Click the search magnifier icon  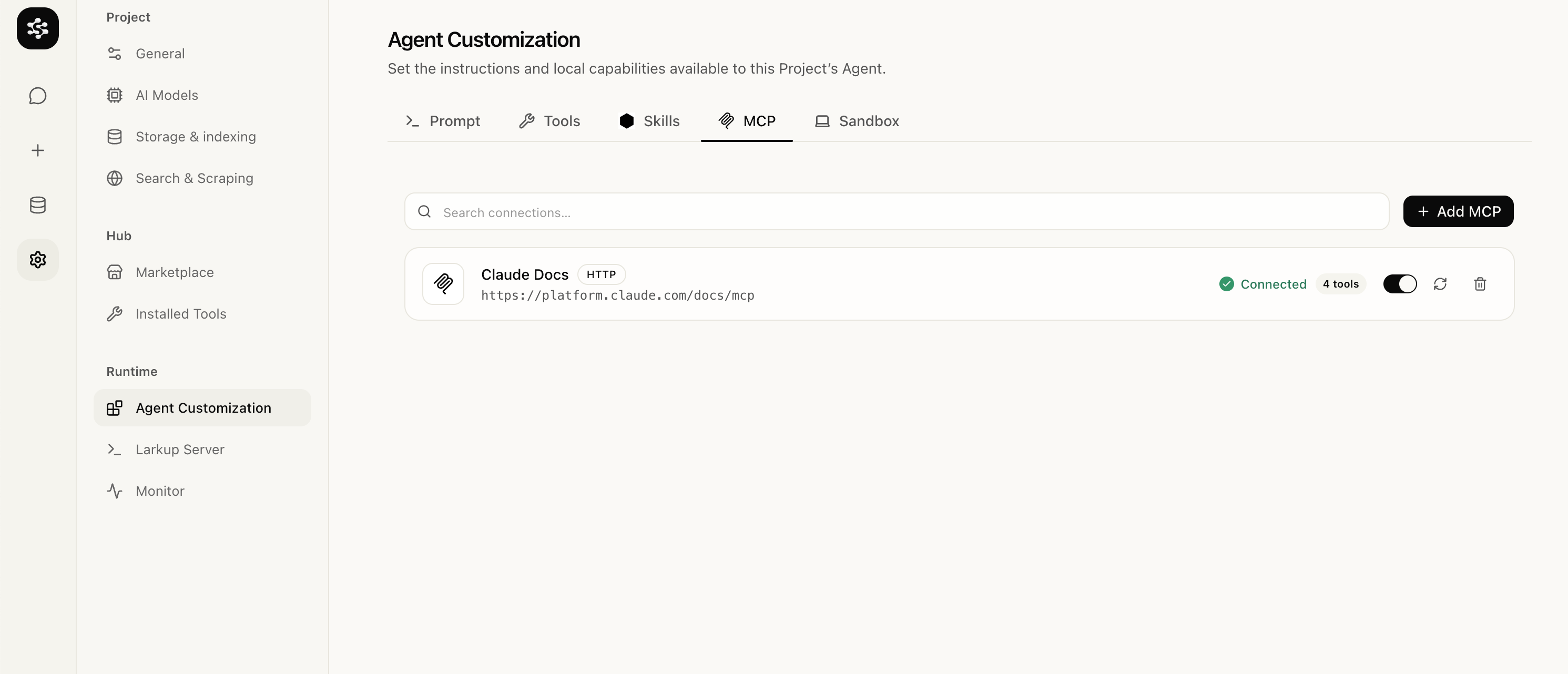pos(424,211)
